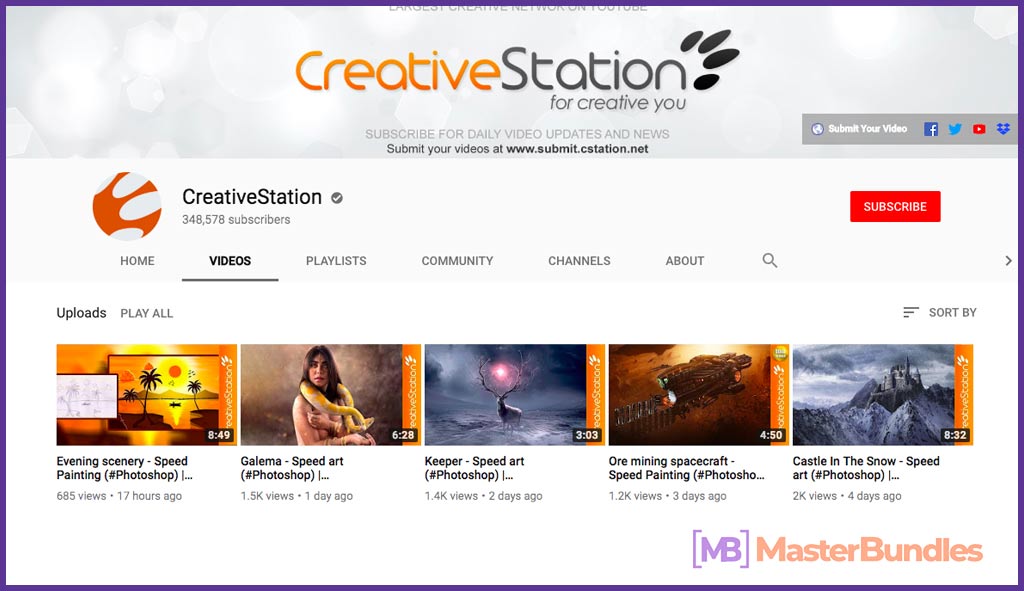Expand tabs with the right chevron arrow

pos(1008,261)
